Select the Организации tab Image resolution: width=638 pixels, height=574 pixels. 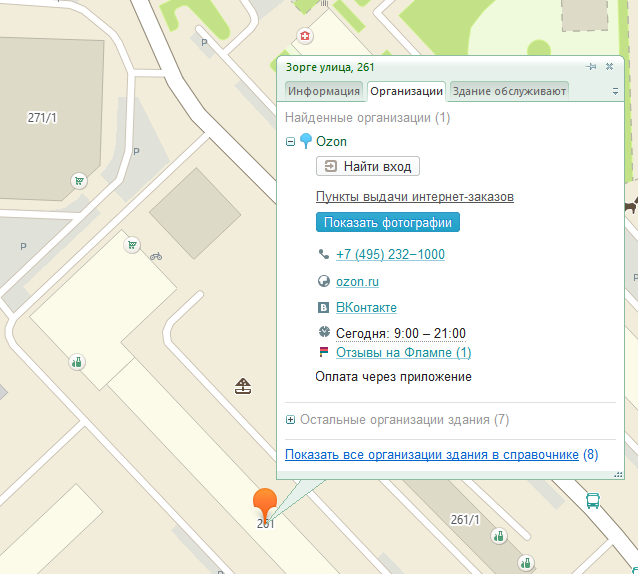[x=406, y=91]
